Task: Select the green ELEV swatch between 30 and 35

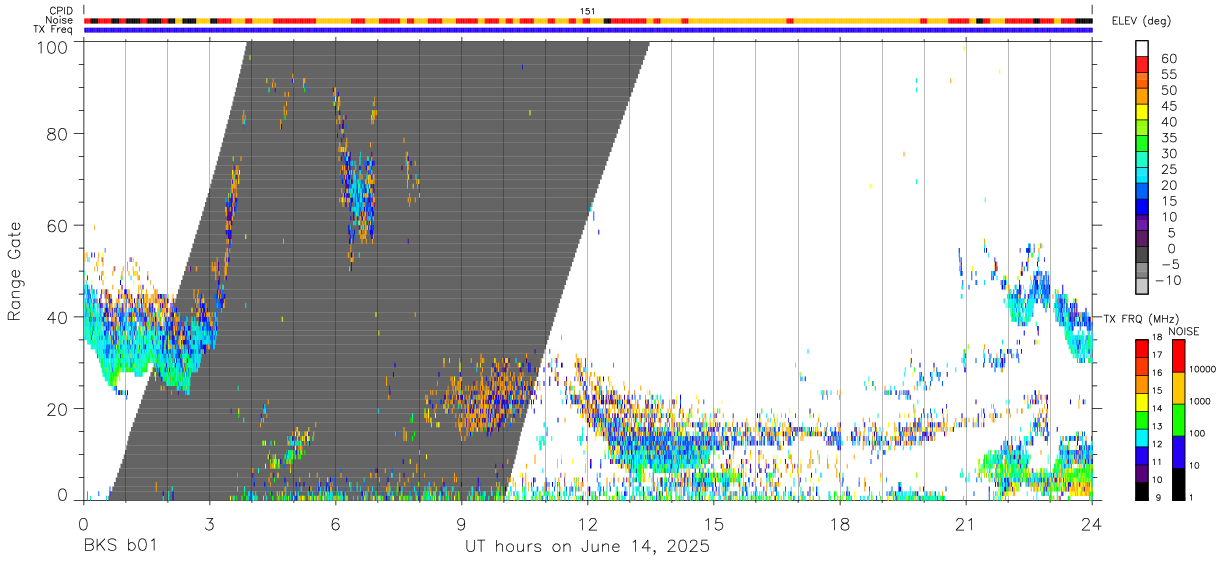Action: (1142, 144)
